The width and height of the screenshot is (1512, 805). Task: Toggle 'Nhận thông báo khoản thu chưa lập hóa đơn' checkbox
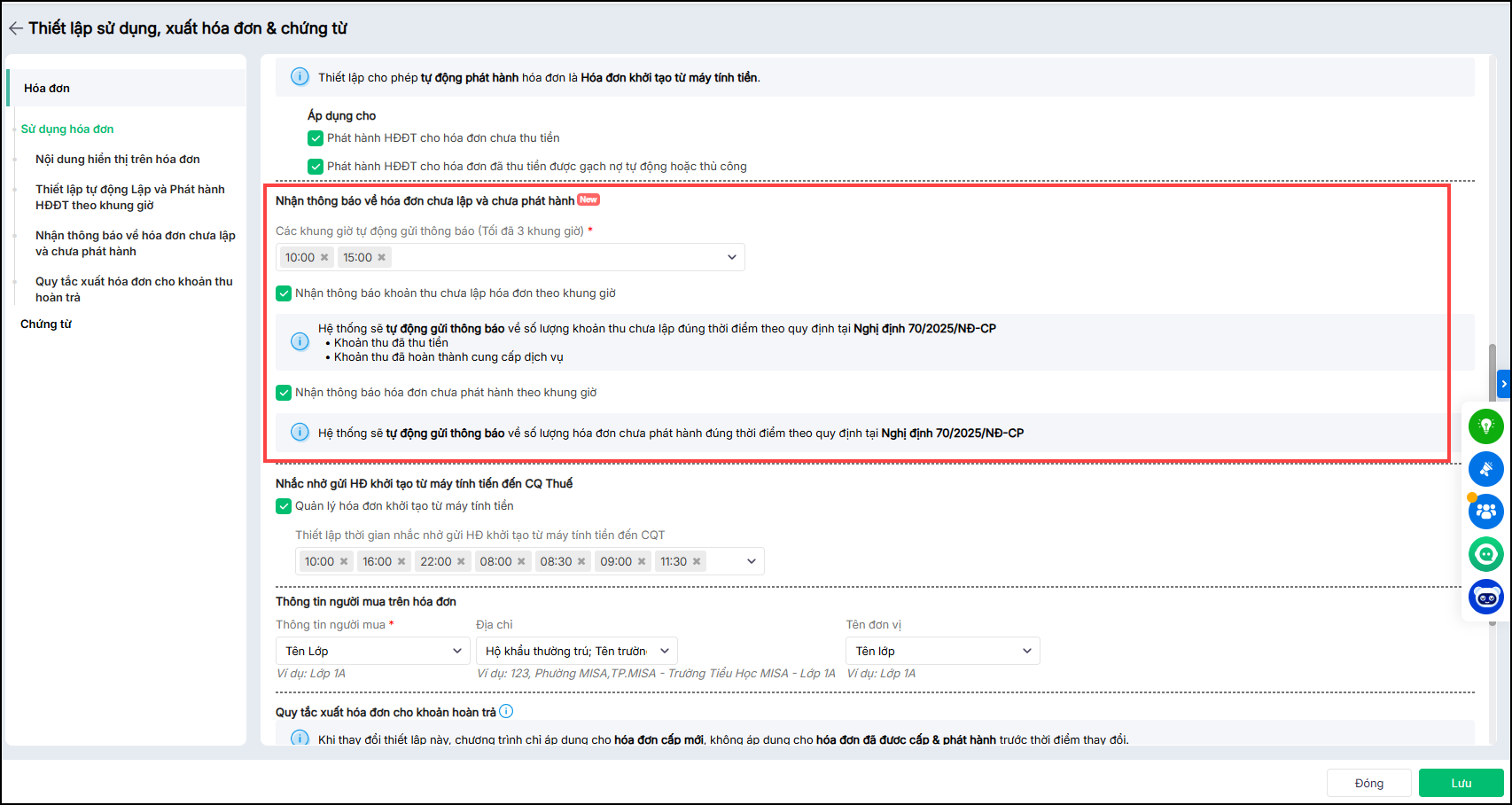(284, 293)
